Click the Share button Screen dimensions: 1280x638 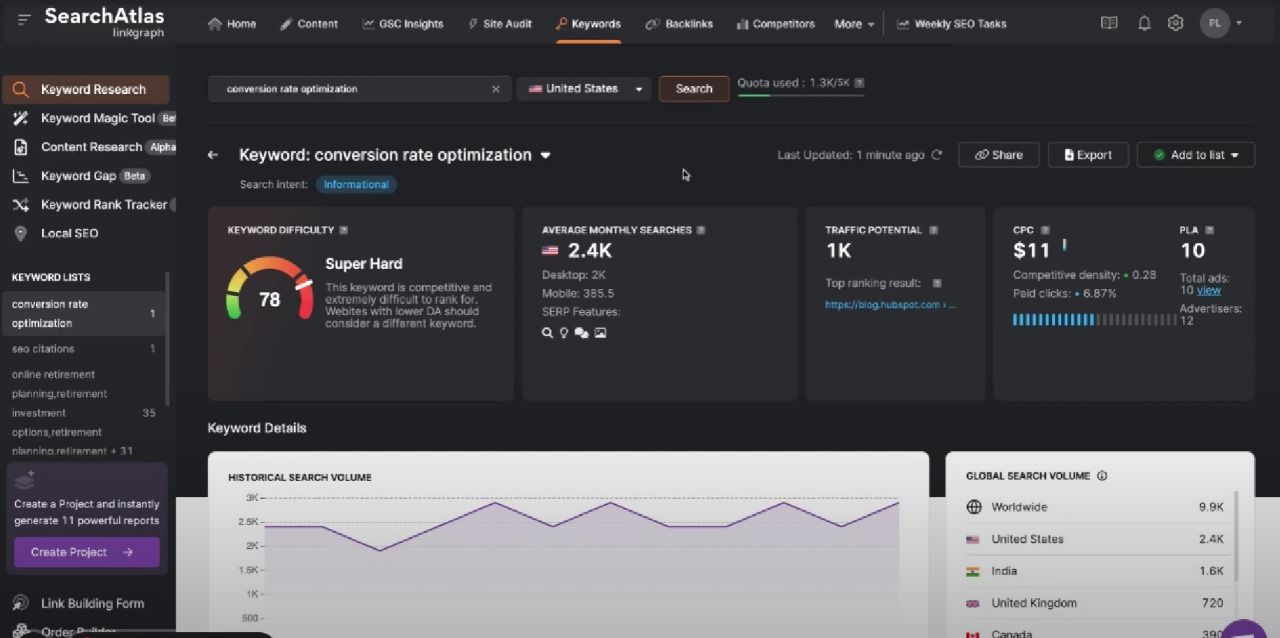click(x=999, y=155)
